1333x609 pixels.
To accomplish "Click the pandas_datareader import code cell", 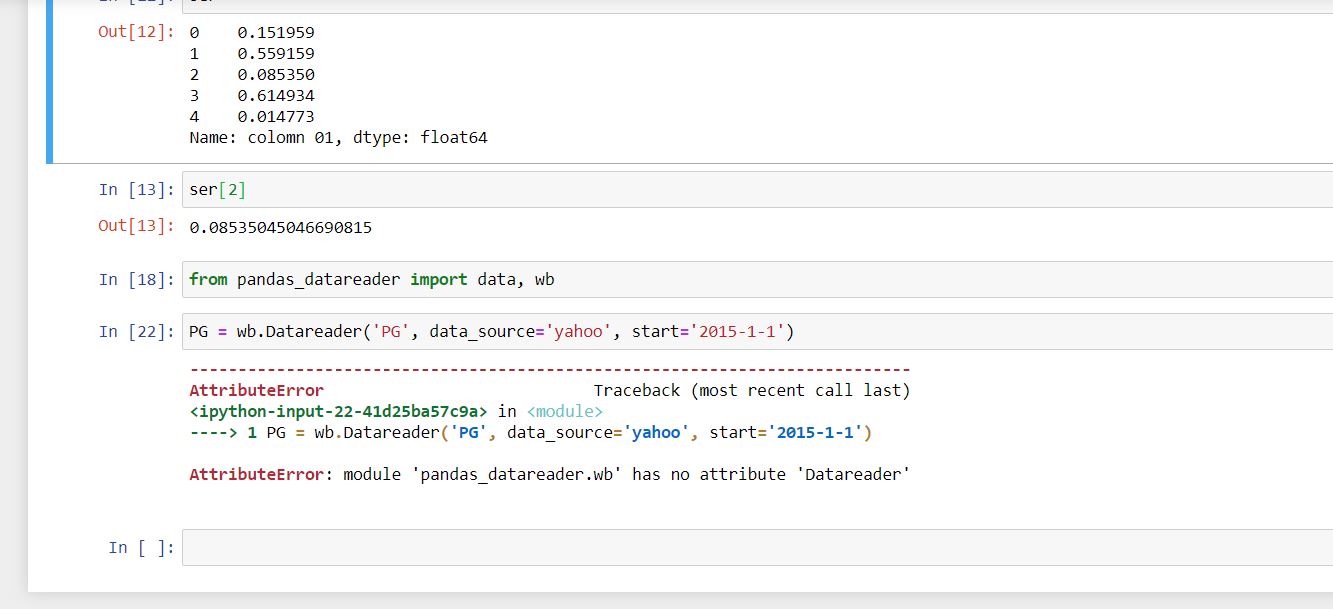I will point(757,279).
